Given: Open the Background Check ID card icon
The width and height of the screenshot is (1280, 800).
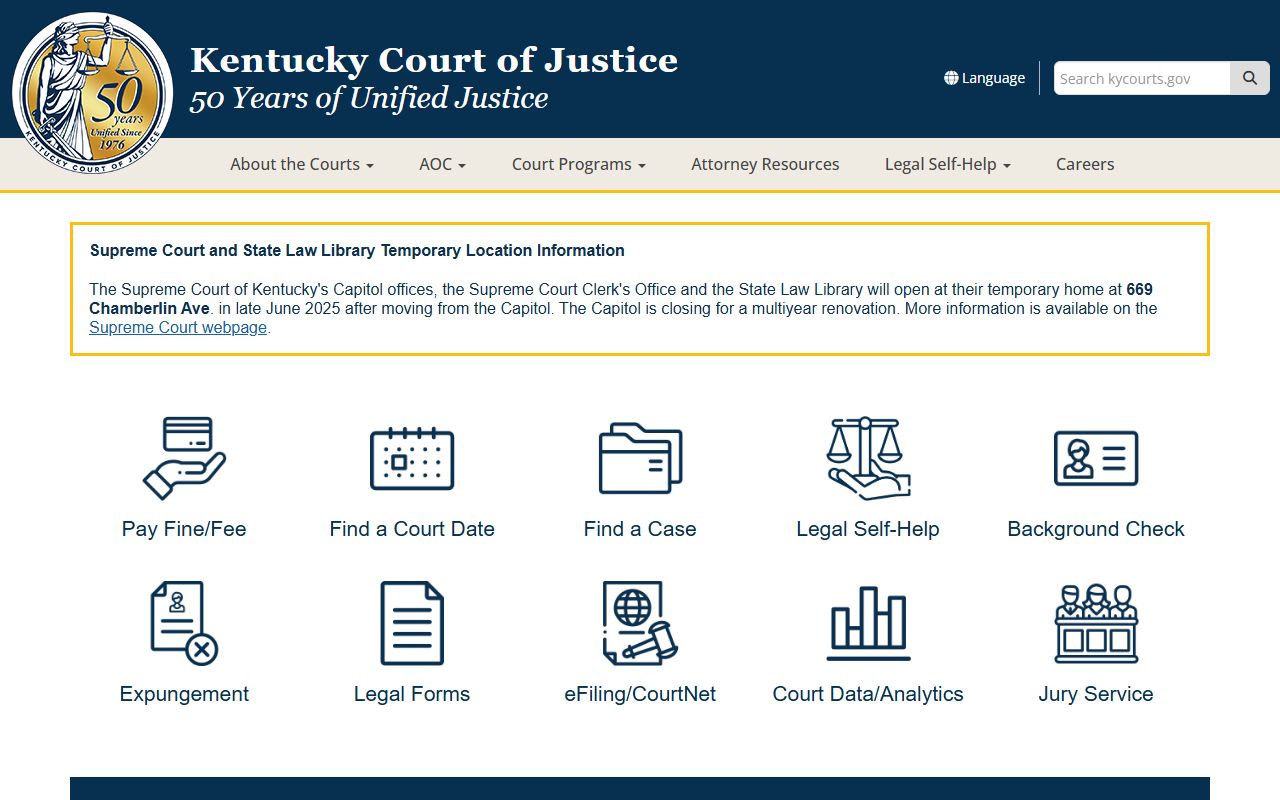Looking at the screenshot, I should pos(1096,458).
